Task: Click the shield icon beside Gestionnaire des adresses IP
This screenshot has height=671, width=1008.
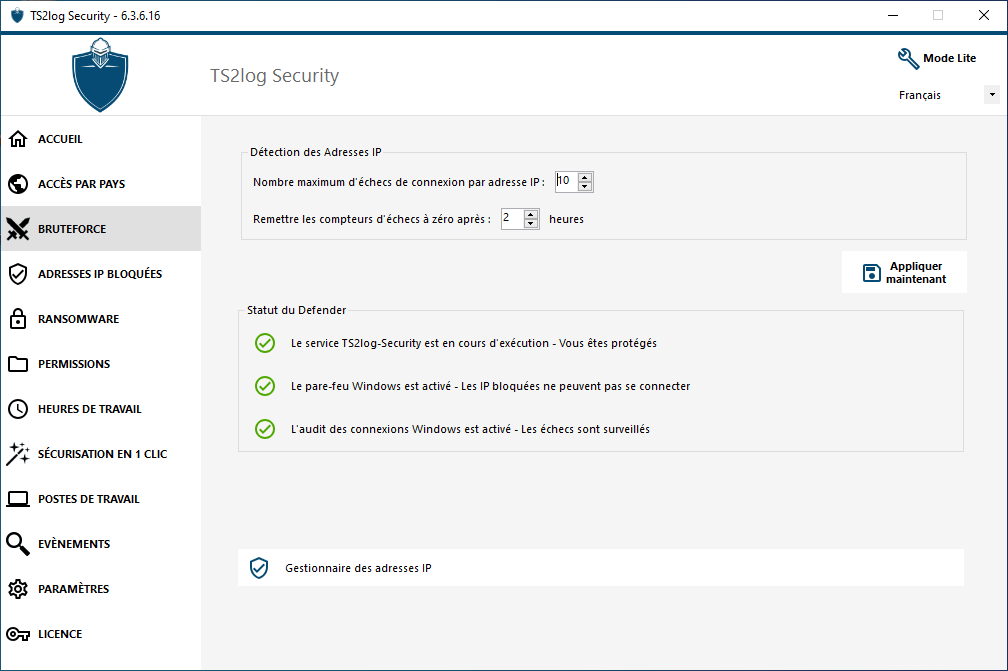Action: tap(259, 568)
